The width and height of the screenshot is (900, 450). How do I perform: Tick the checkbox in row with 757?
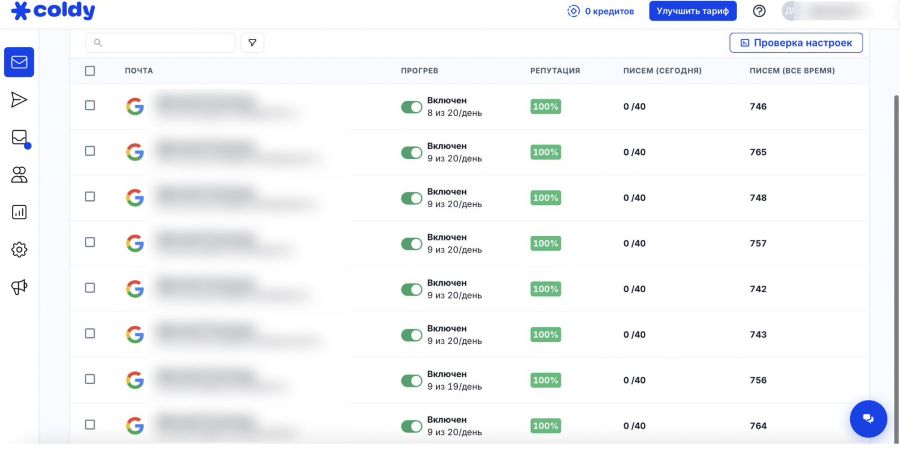click(x=90, y=242)
